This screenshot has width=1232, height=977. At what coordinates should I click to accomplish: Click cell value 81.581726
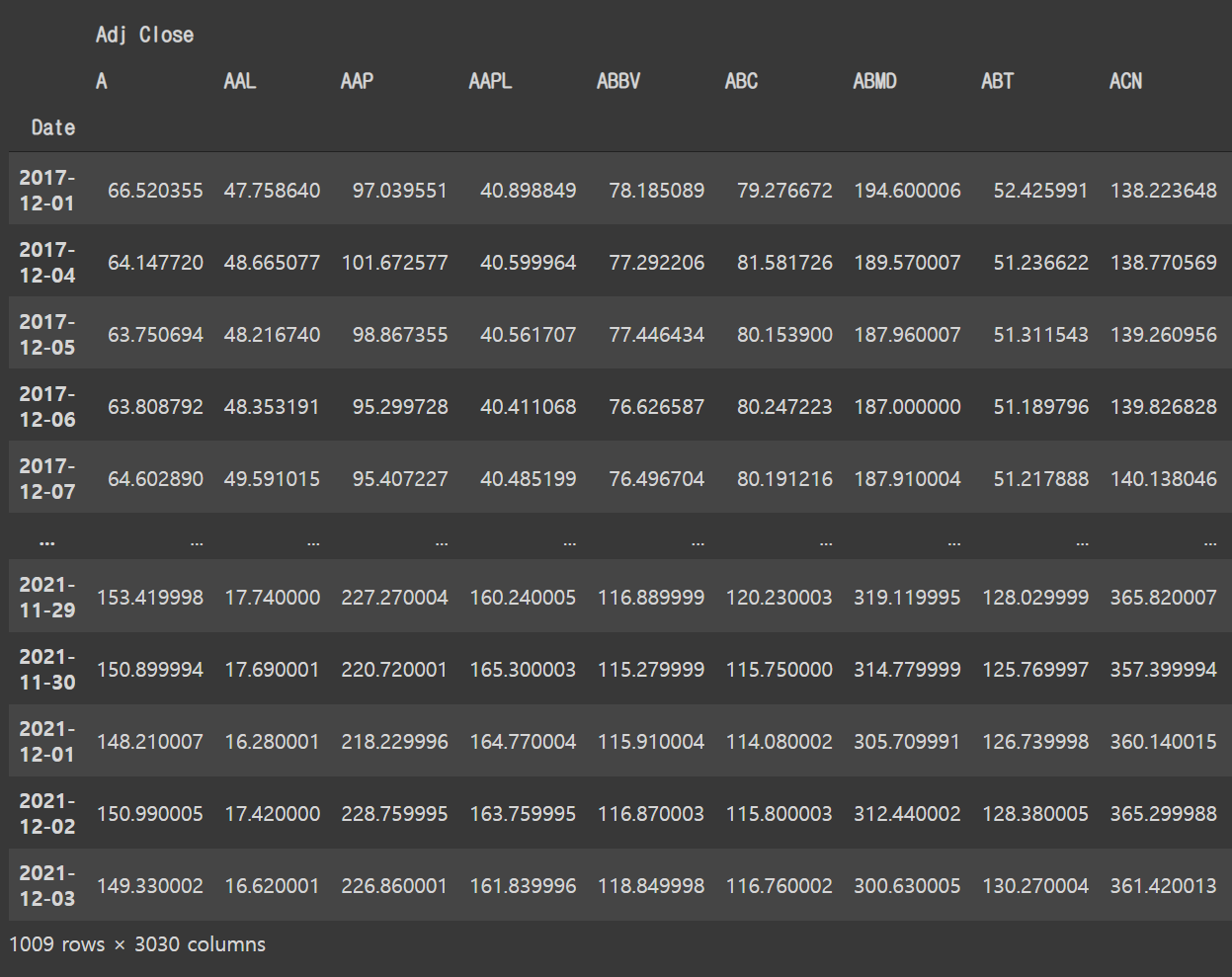(x=784, y=263)
